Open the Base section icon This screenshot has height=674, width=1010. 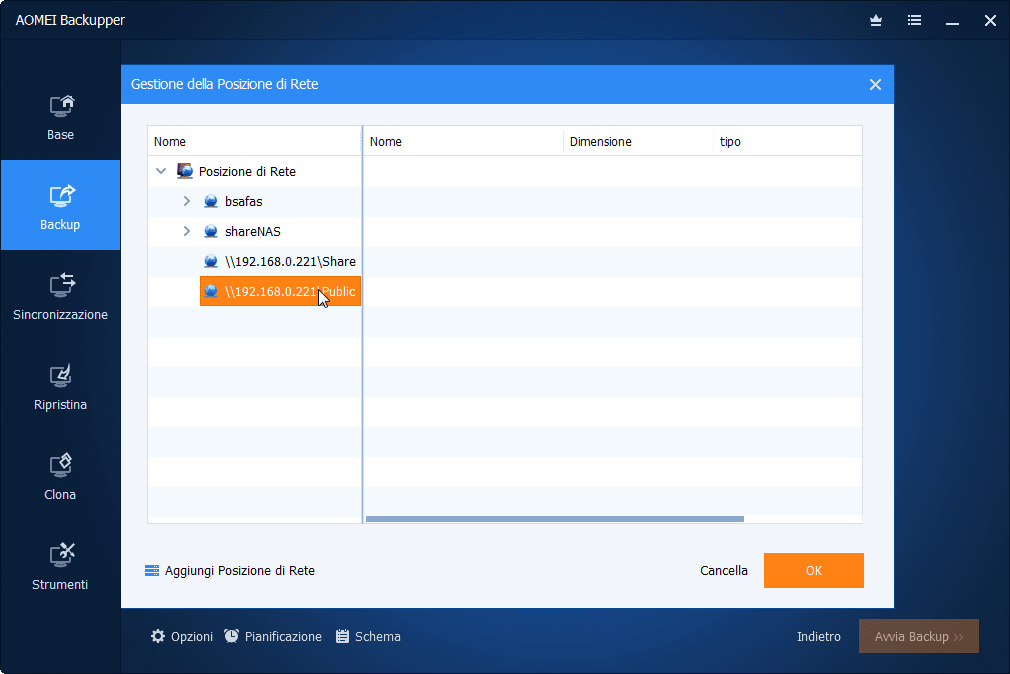(62, 106)
